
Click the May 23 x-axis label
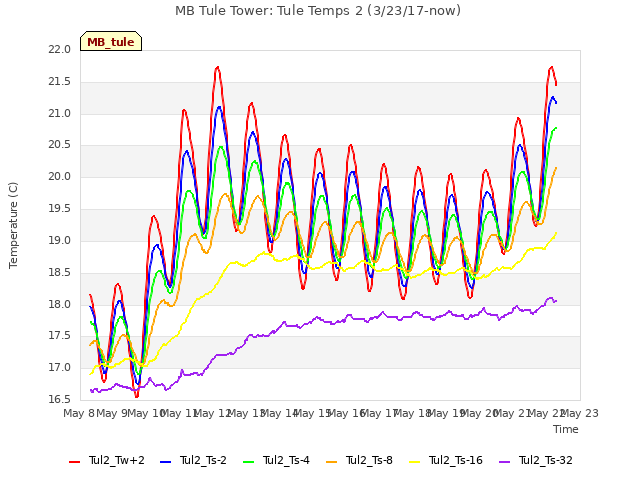tap(580, 413)
